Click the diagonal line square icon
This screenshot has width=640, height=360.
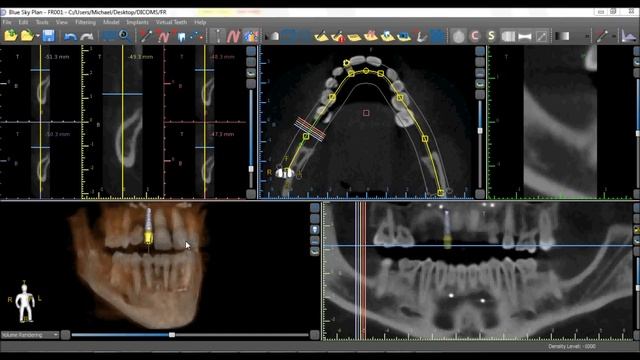(x=541, y=36)
